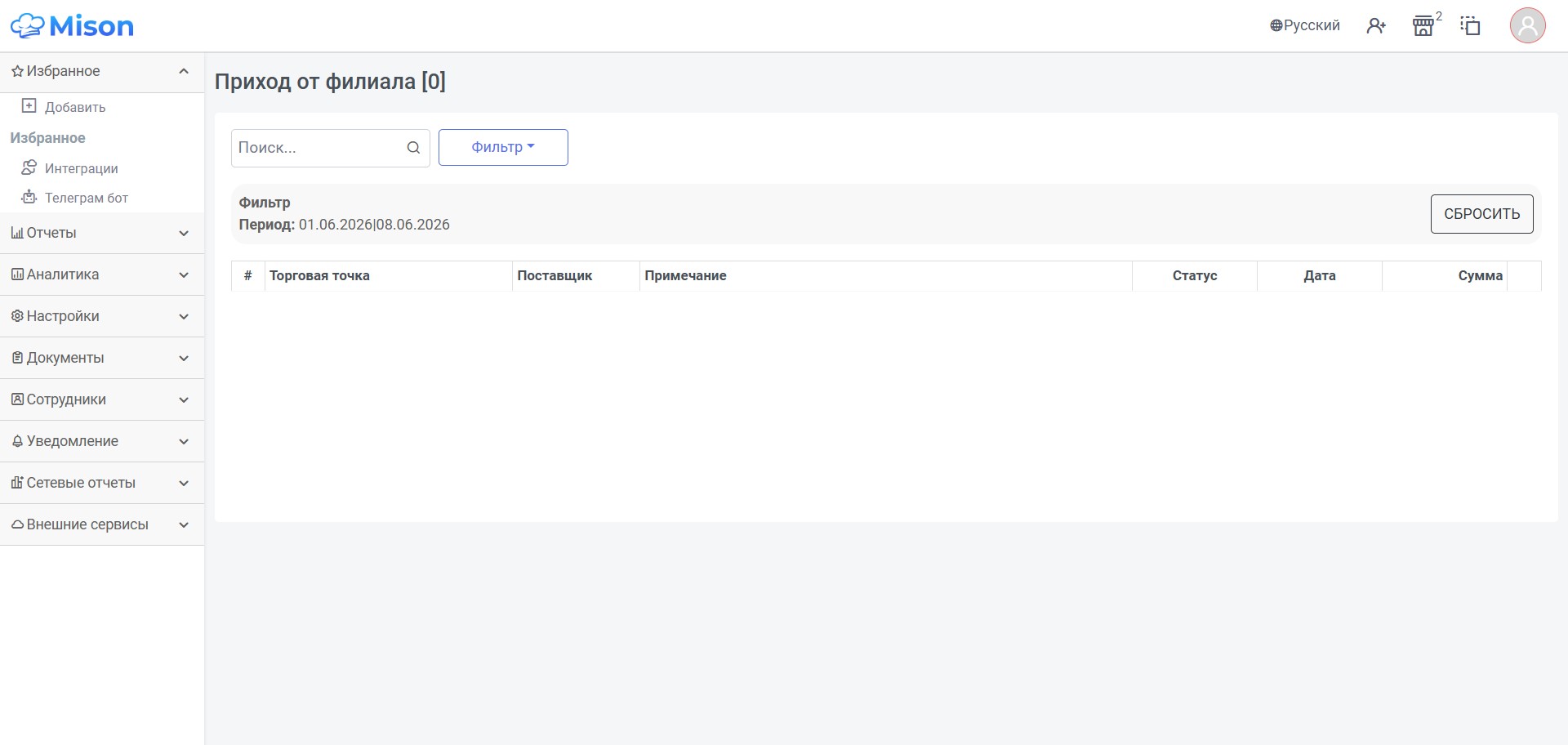1568x745 pixels.
Task: Click the Добавить link in favorites
Action: coord(75,107)
